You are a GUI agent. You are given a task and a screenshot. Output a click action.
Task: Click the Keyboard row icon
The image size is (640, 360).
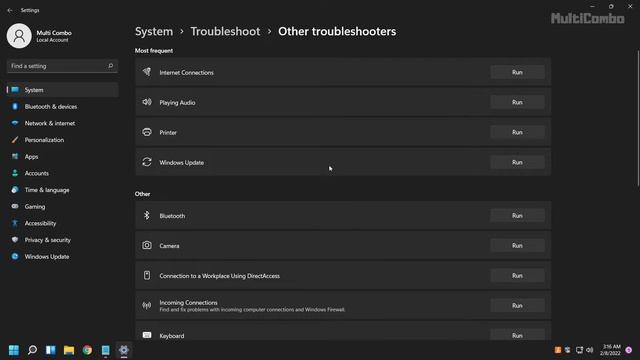coord(147,335)
